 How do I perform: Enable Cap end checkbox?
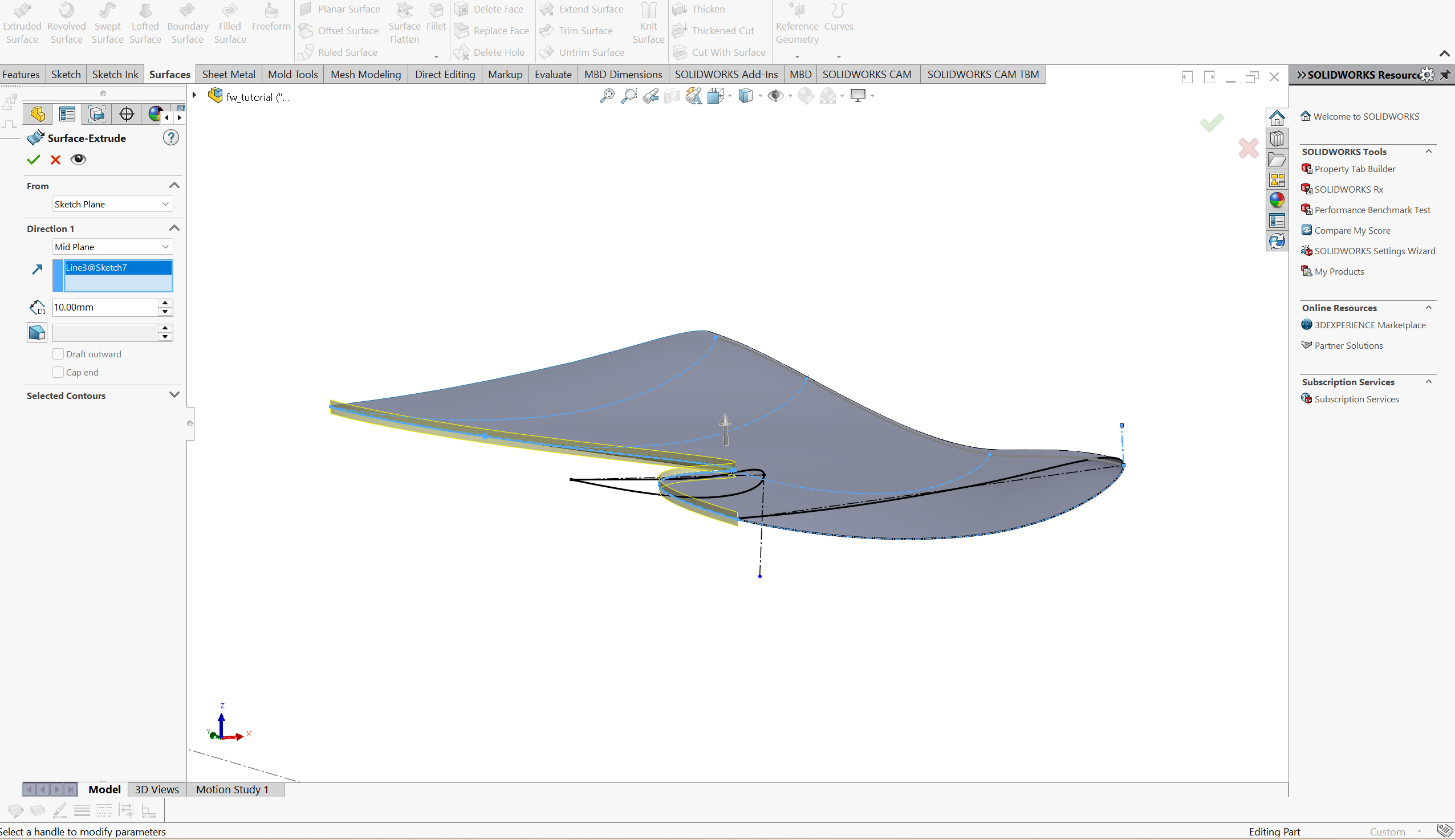coord(58,373)
